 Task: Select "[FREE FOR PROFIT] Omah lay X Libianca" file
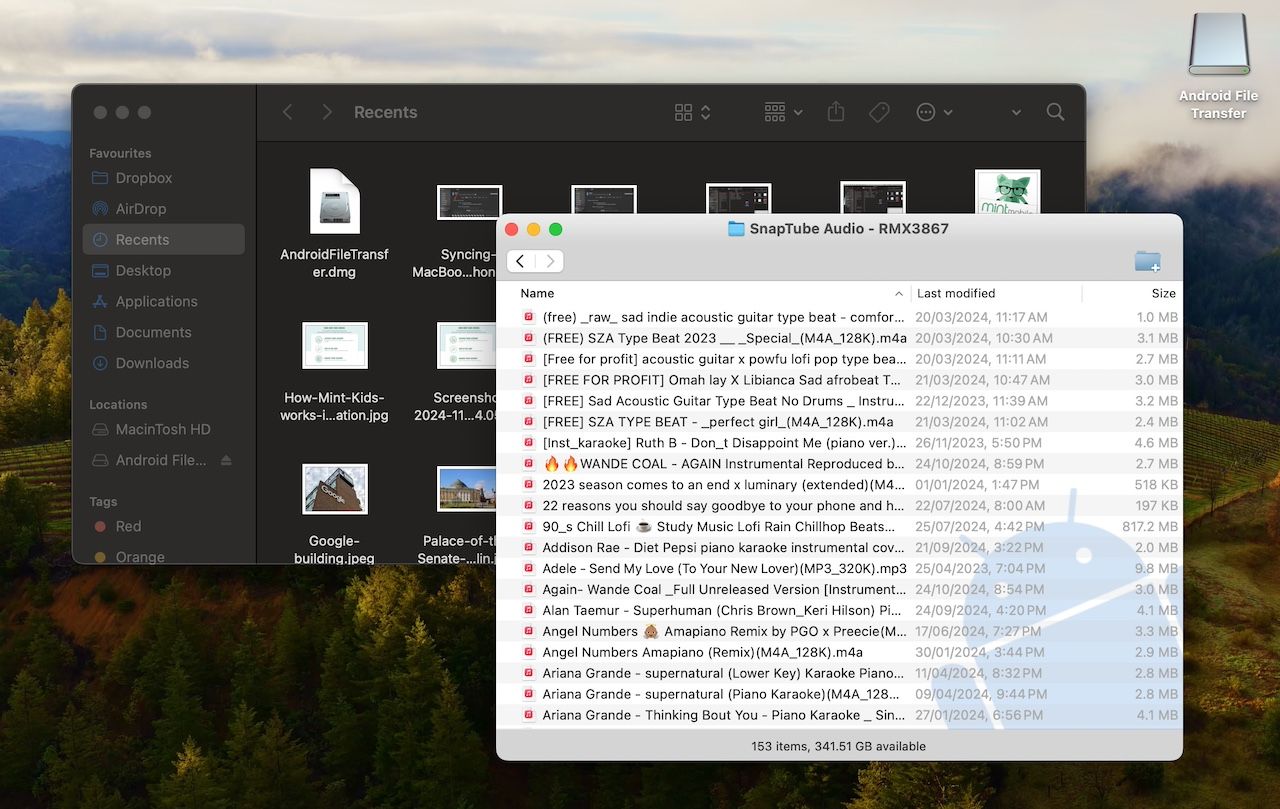(x=839, y=380)
